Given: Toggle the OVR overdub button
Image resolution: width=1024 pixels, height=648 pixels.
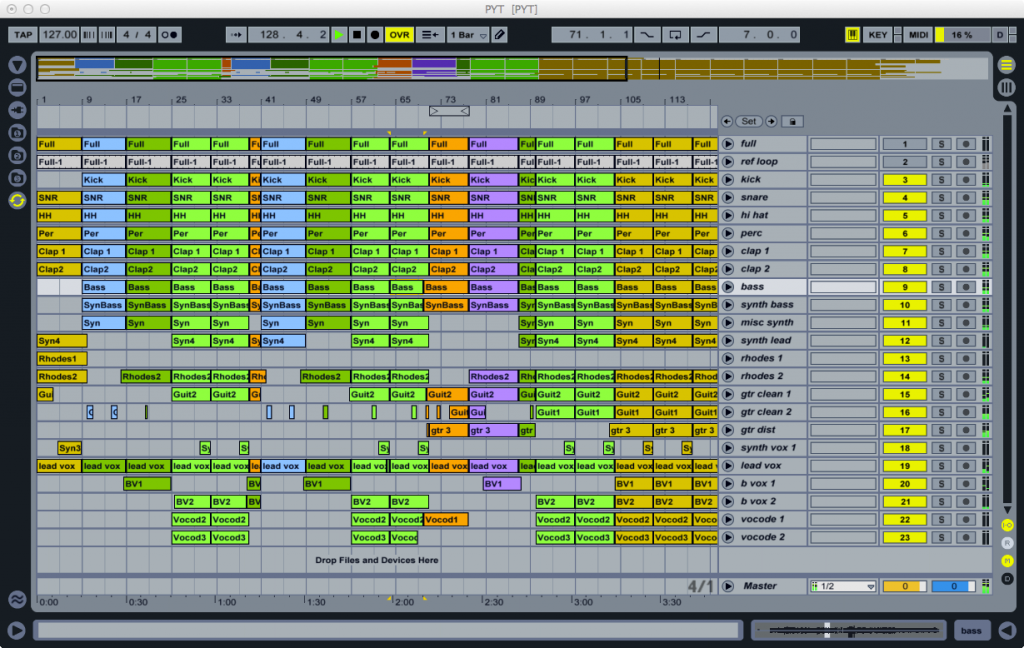Looking at the screenshot, I should (399, 35).
